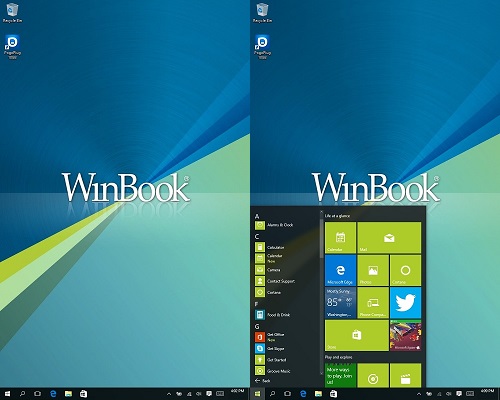The height and width of the screenshot is (400, 500).
Task: Open Get Office in the app list
Action: coord(270,337)
